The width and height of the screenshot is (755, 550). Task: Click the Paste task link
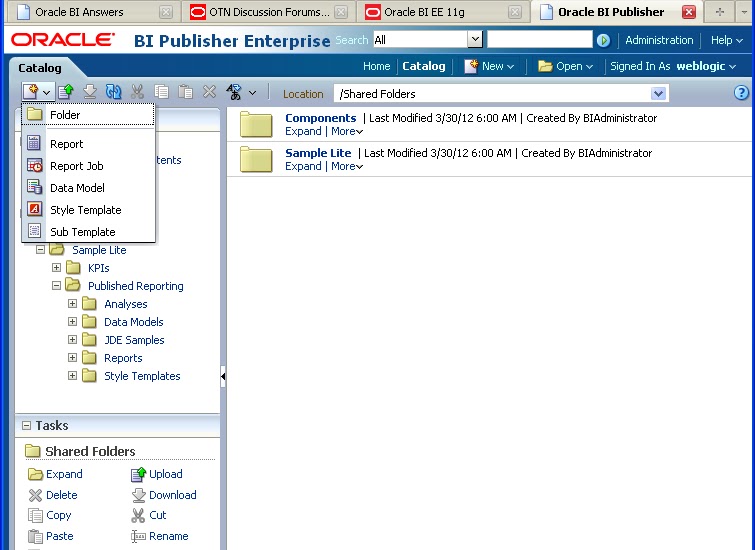pyautogui.click(x=59, y=536)
